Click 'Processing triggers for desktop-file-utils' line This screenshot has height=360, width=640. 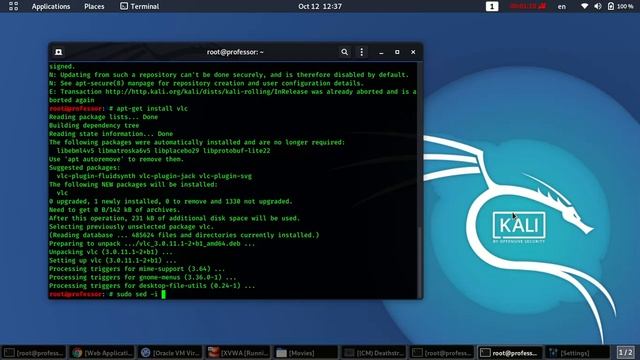pos(152,286)
